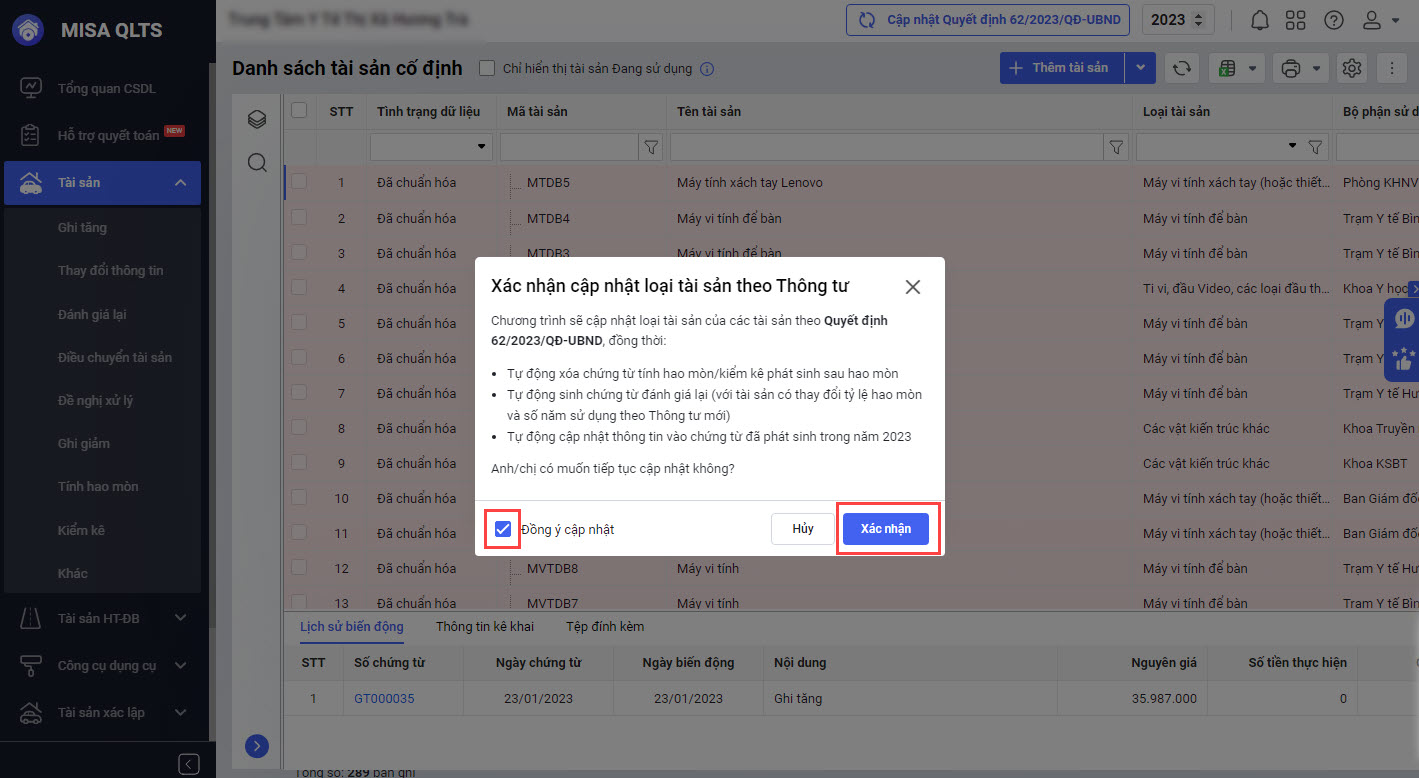Expand the arrow next to 'Thêm tài sản'
1419x778 pixels.
pyautogui.click(x=1141, y=68)
